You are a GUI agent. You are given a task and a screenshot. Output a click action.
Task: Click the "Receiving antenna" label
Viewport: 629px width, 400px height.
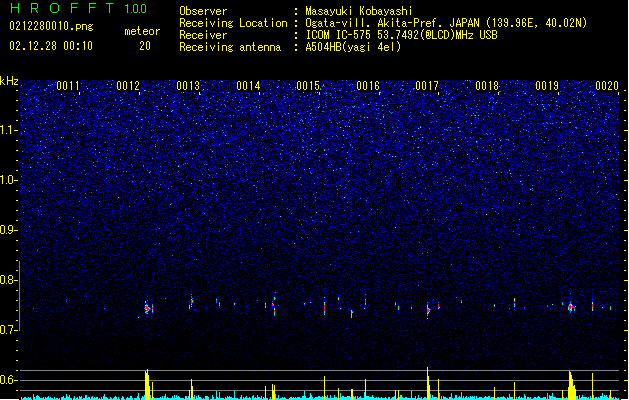tap(230, 47)
